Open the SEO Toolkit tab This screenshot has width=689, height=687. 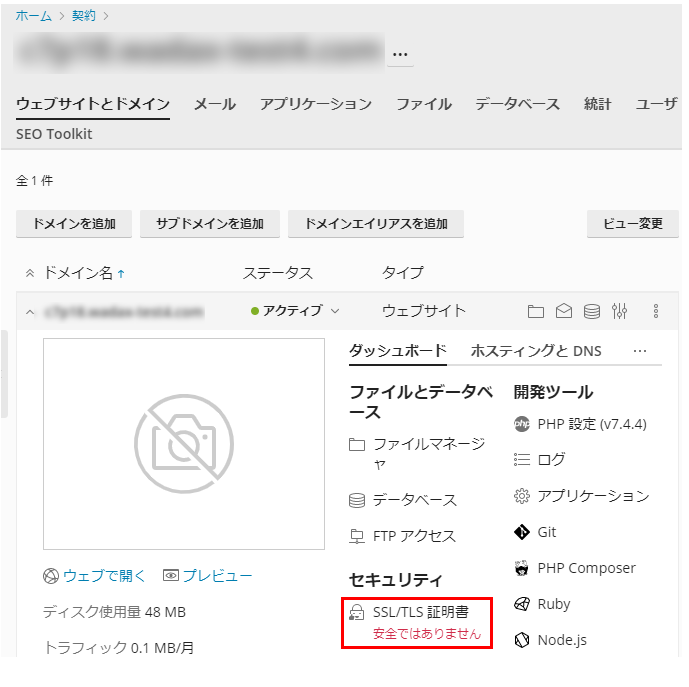pos(54,134)
